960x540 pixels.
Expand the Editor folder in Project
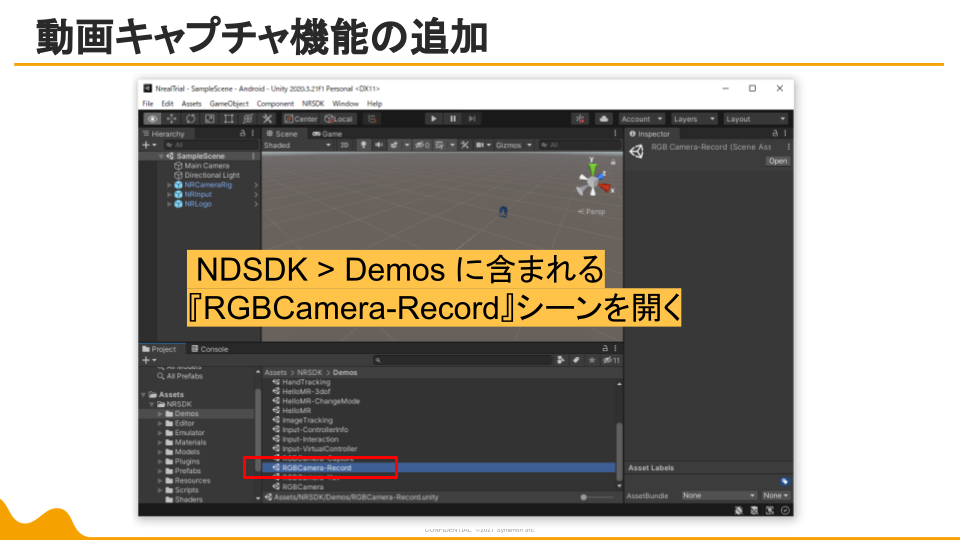pyautogui.click(x=160, y=423)
